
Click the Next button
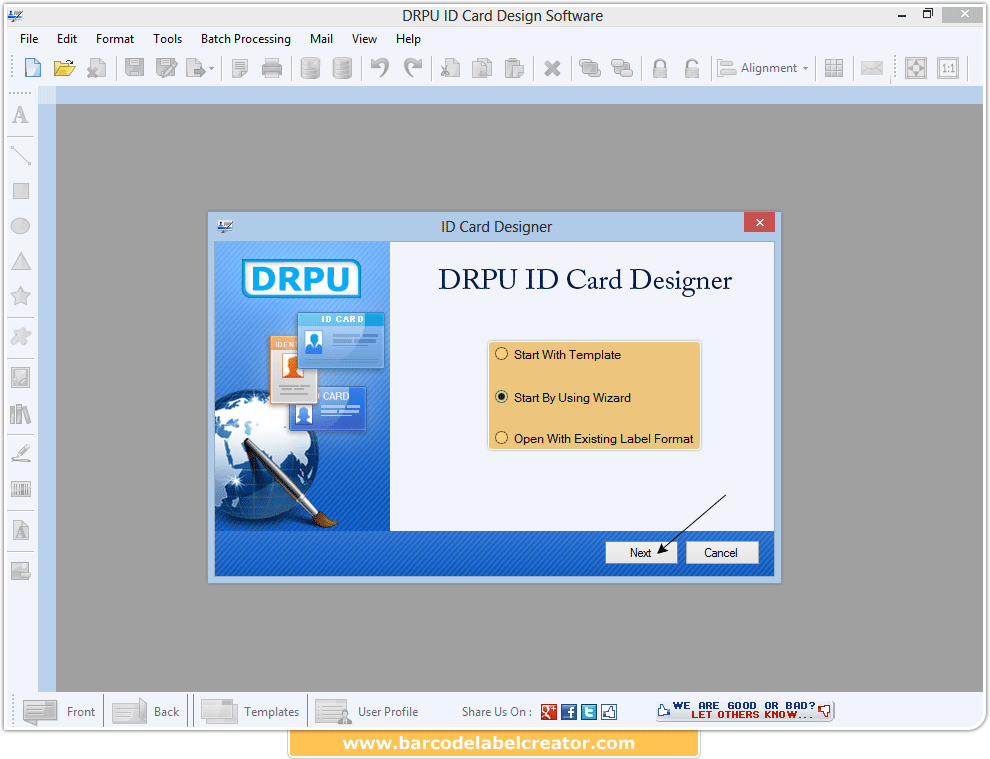pyautogui.click(x=641, y=553)
